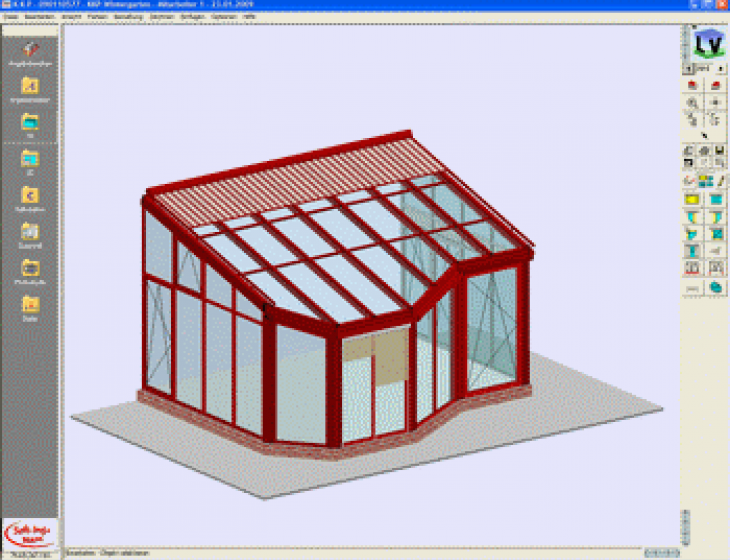The height and width of the screenshot is (560, 730).
Task: Open the sidebar folder with gray document sheet
Action: pos(30,231)
